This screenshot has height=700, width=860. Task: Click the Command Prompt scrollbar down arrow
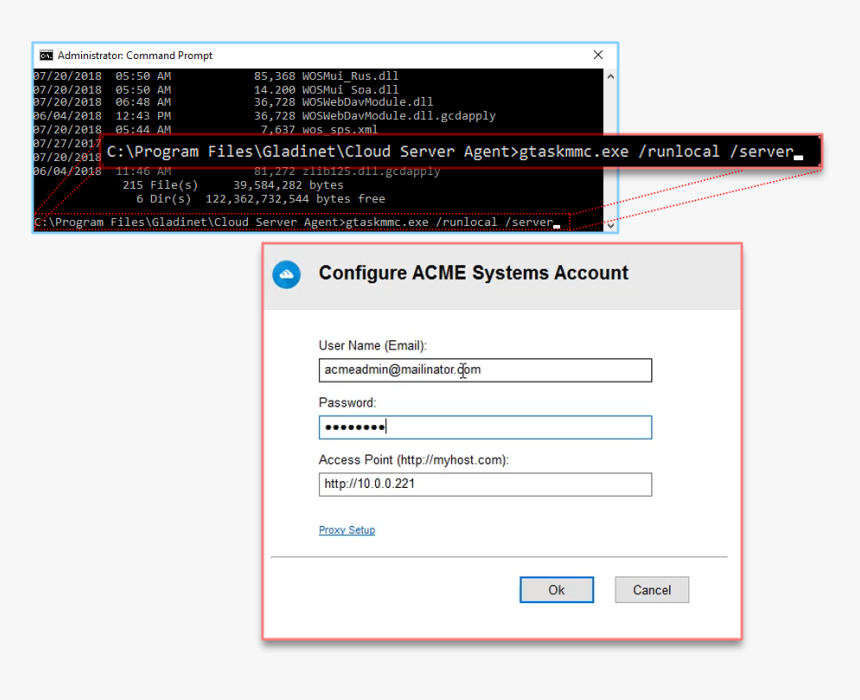610,225
